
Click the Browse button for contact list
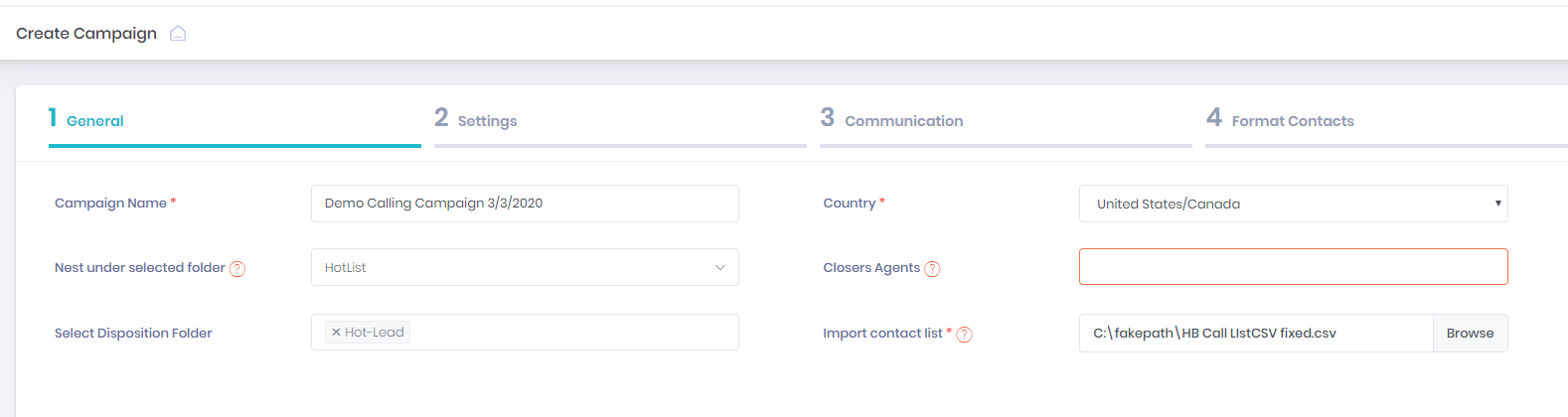[1470, 334]
